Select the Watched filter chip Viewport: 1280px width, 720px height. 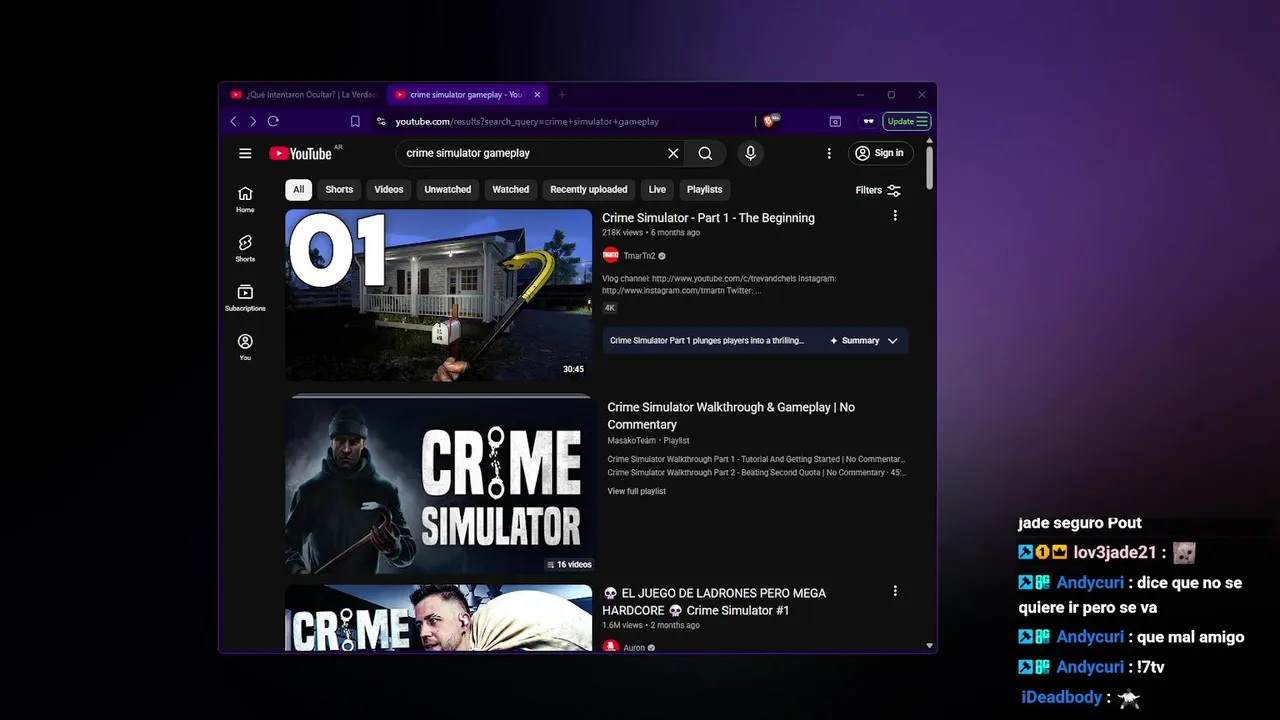click(510, 189)
